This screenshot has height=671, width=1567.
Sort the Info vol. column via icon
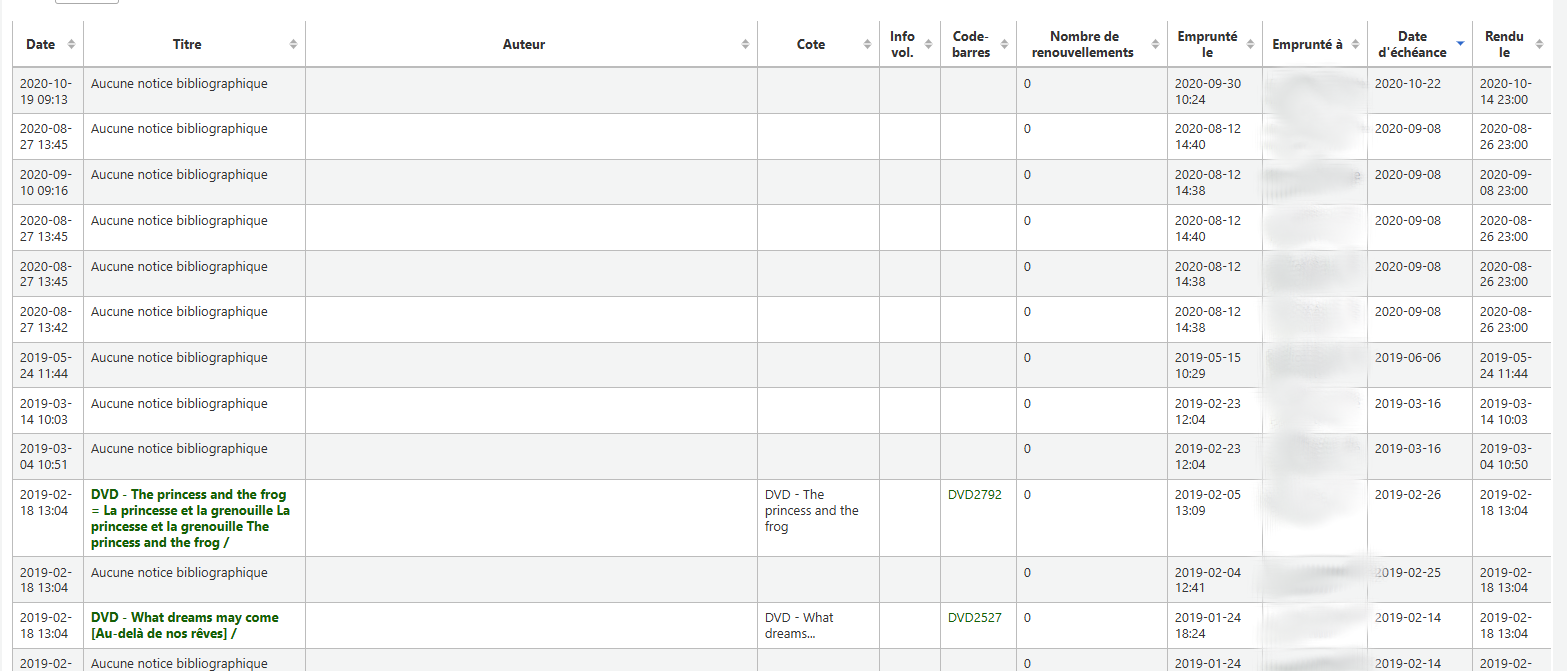pyautogui.click(x=928, y=45)
